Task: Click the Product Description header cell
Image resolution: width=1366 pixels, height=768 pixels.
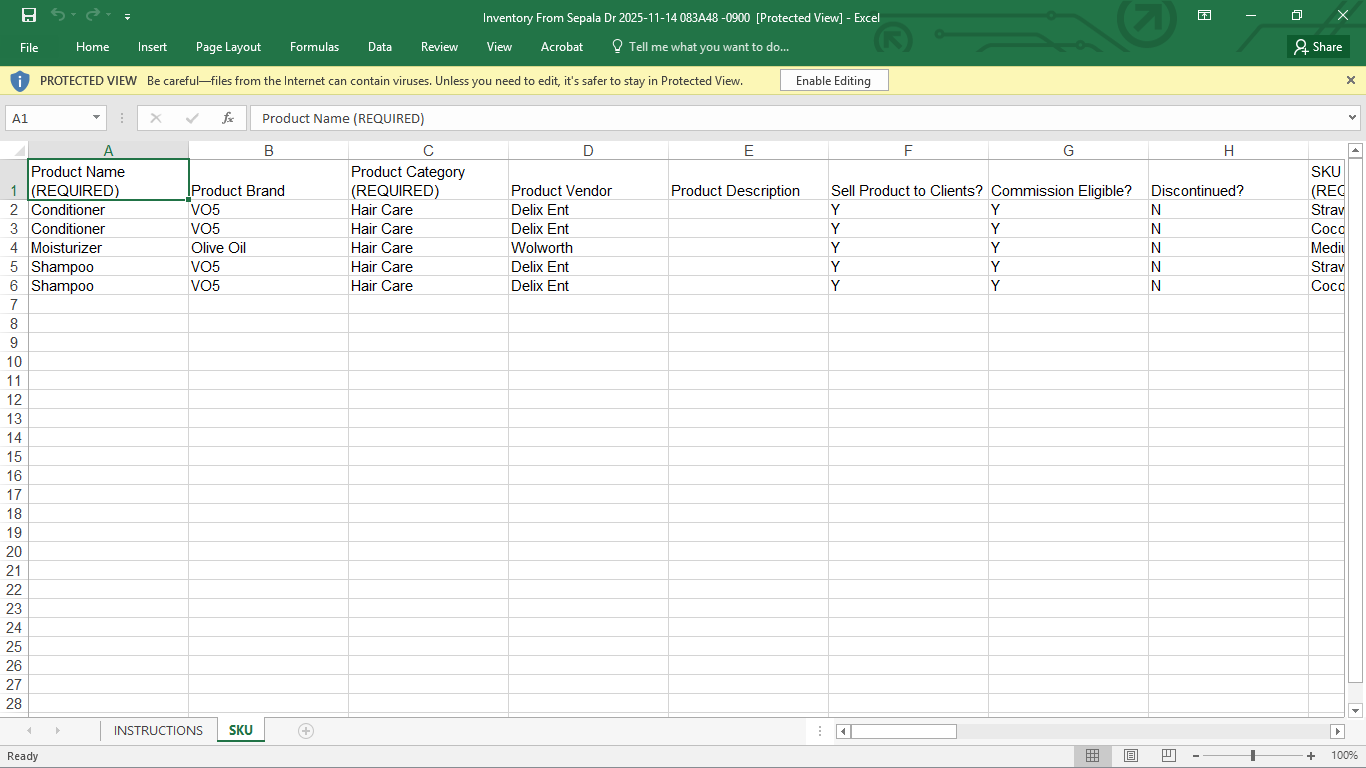Action: click(748, 181)
